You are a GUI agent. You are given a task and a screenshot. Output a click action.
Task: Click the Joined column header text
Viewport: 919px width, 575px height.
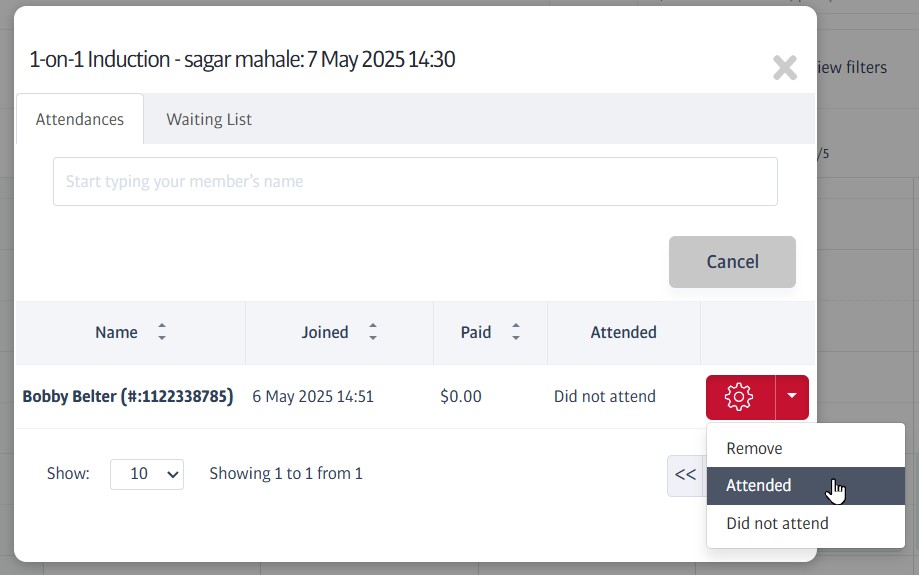coord(325,332)
